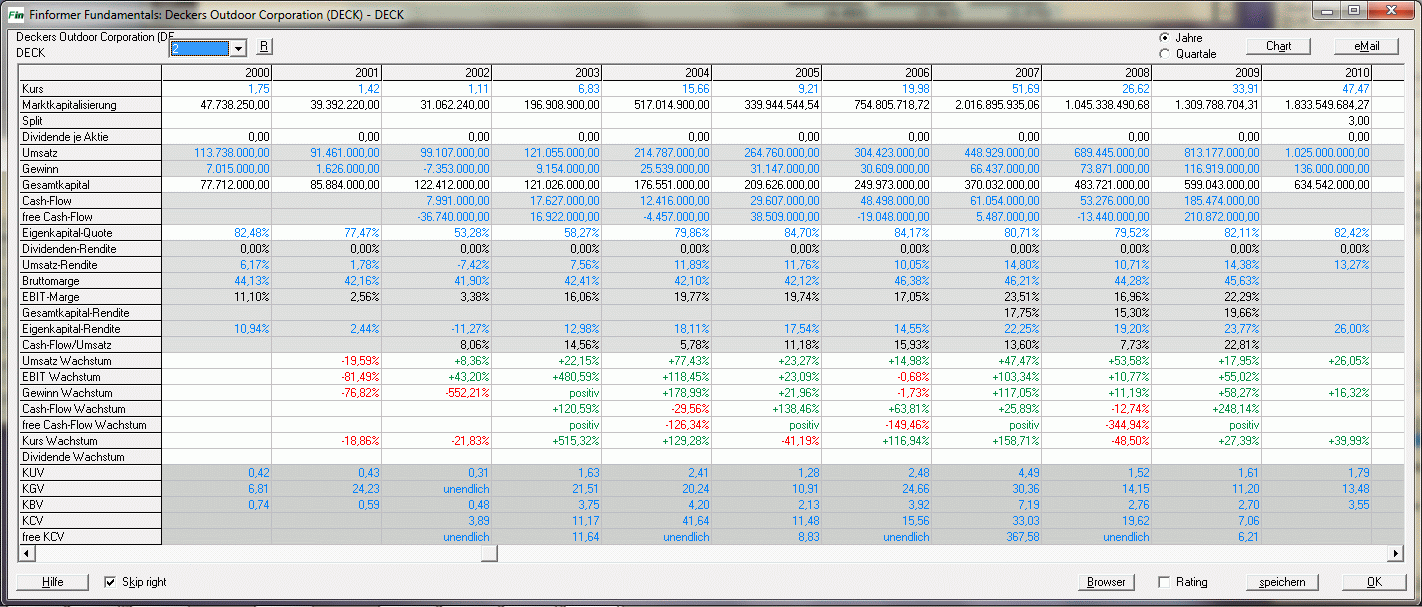Click the Umsatz row label

click(90, 153)
